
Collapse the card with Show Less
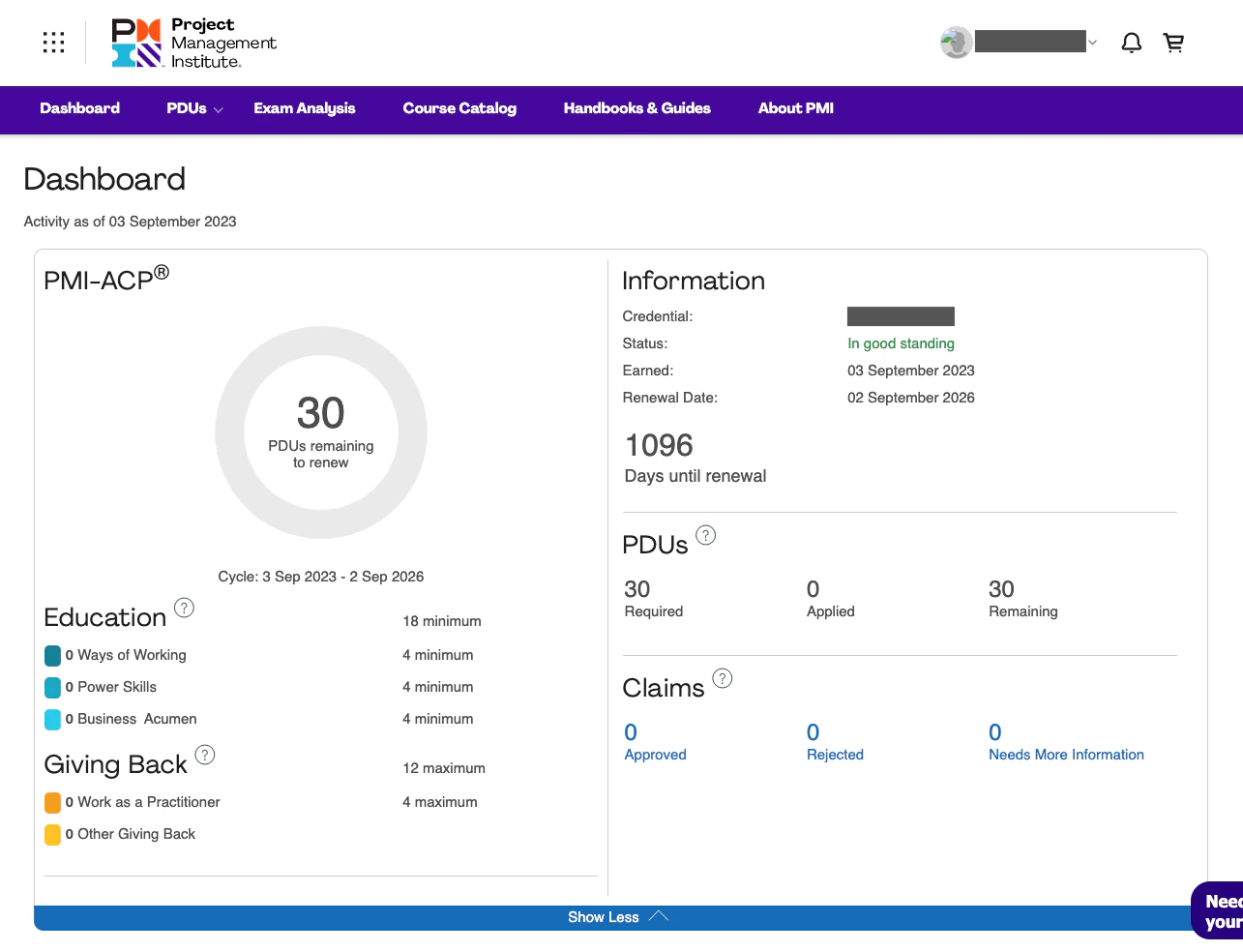pos(618,917)
